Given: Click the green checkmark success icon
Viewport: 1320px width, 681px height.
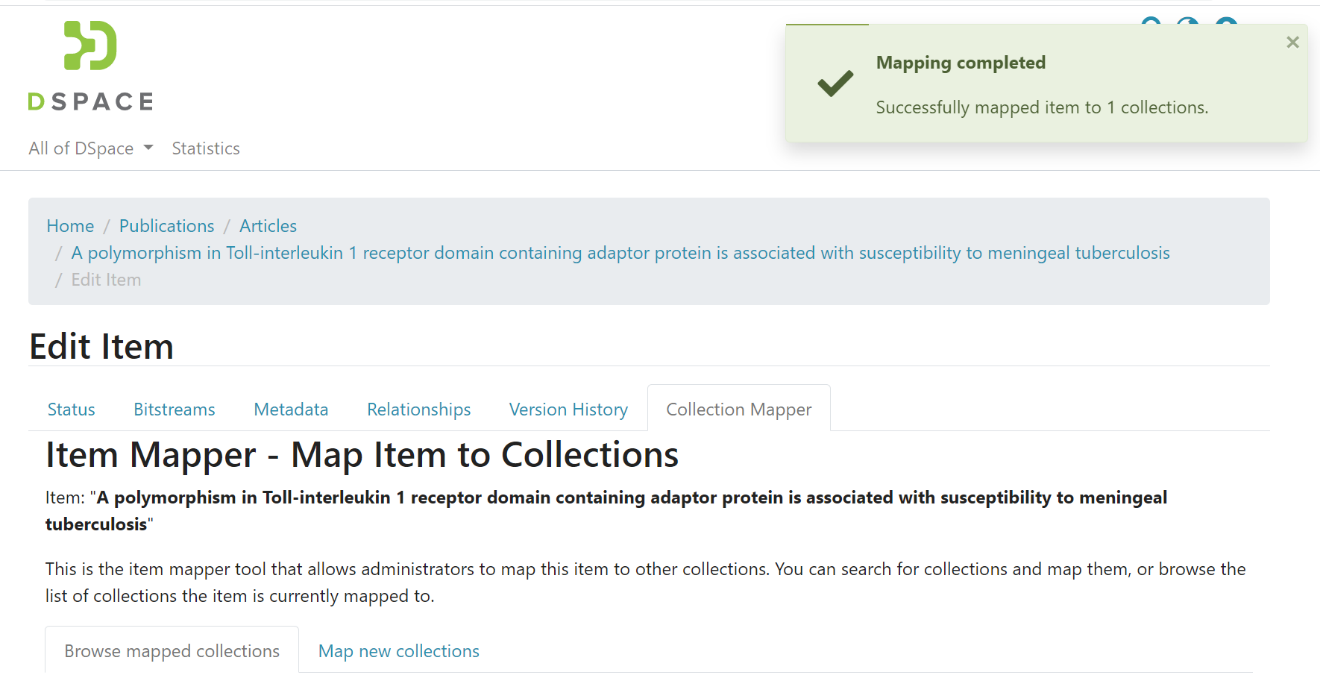Looking at the screenshot, I should click(835, 84).
